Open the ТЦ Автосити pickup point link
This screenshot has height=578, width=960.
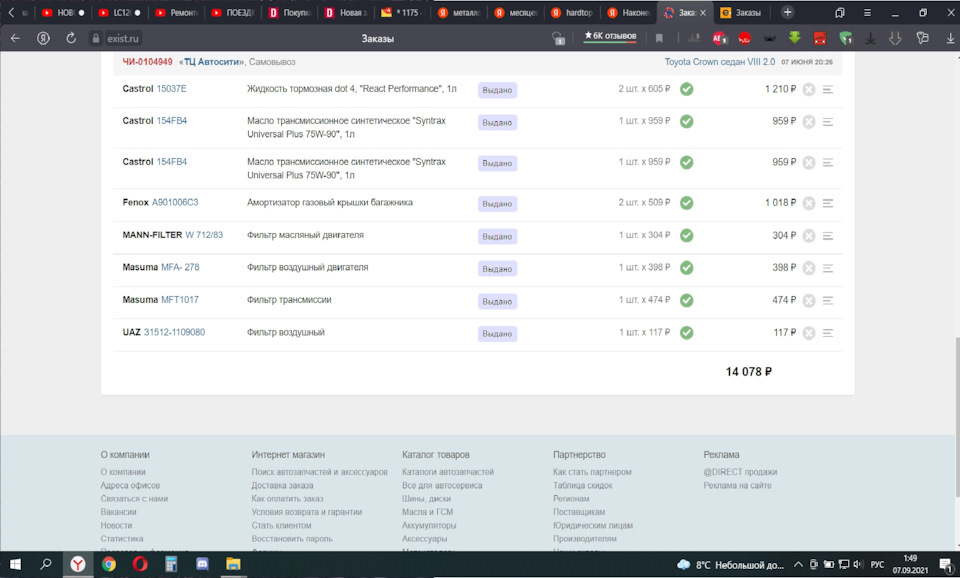(212, 62)
